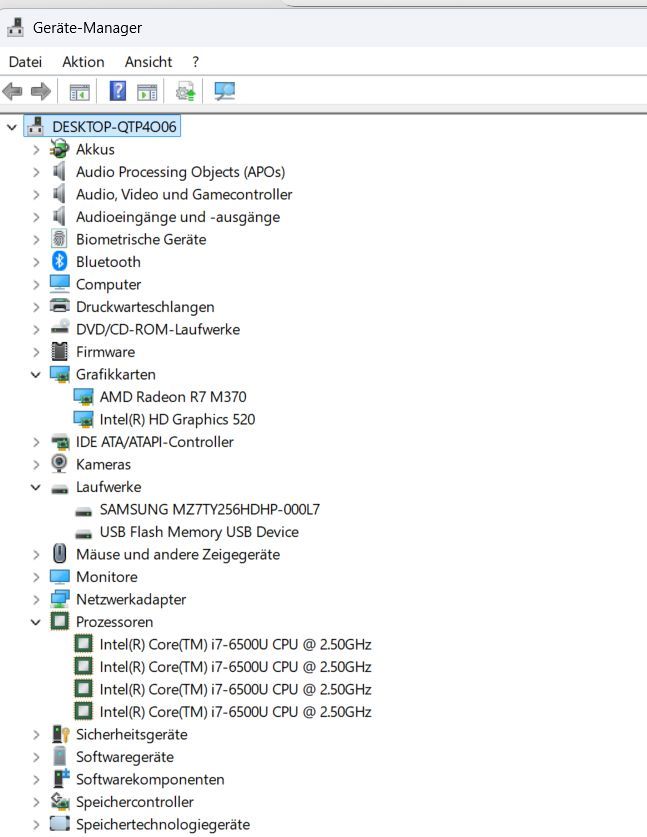The width and height of the screenshot is (647, 837).
Task: Select USB Flash Memory USB Device
Action: coord(198,532)
